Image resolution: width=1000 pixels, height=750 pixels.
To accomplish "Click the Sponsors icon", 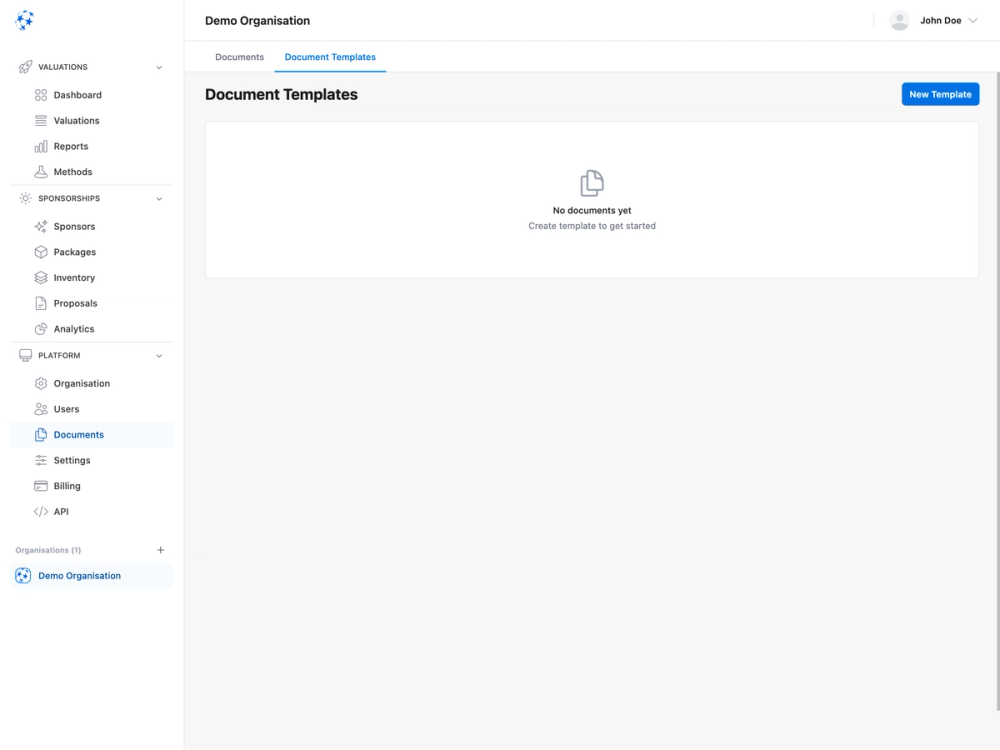I will [x=39, y=226].
